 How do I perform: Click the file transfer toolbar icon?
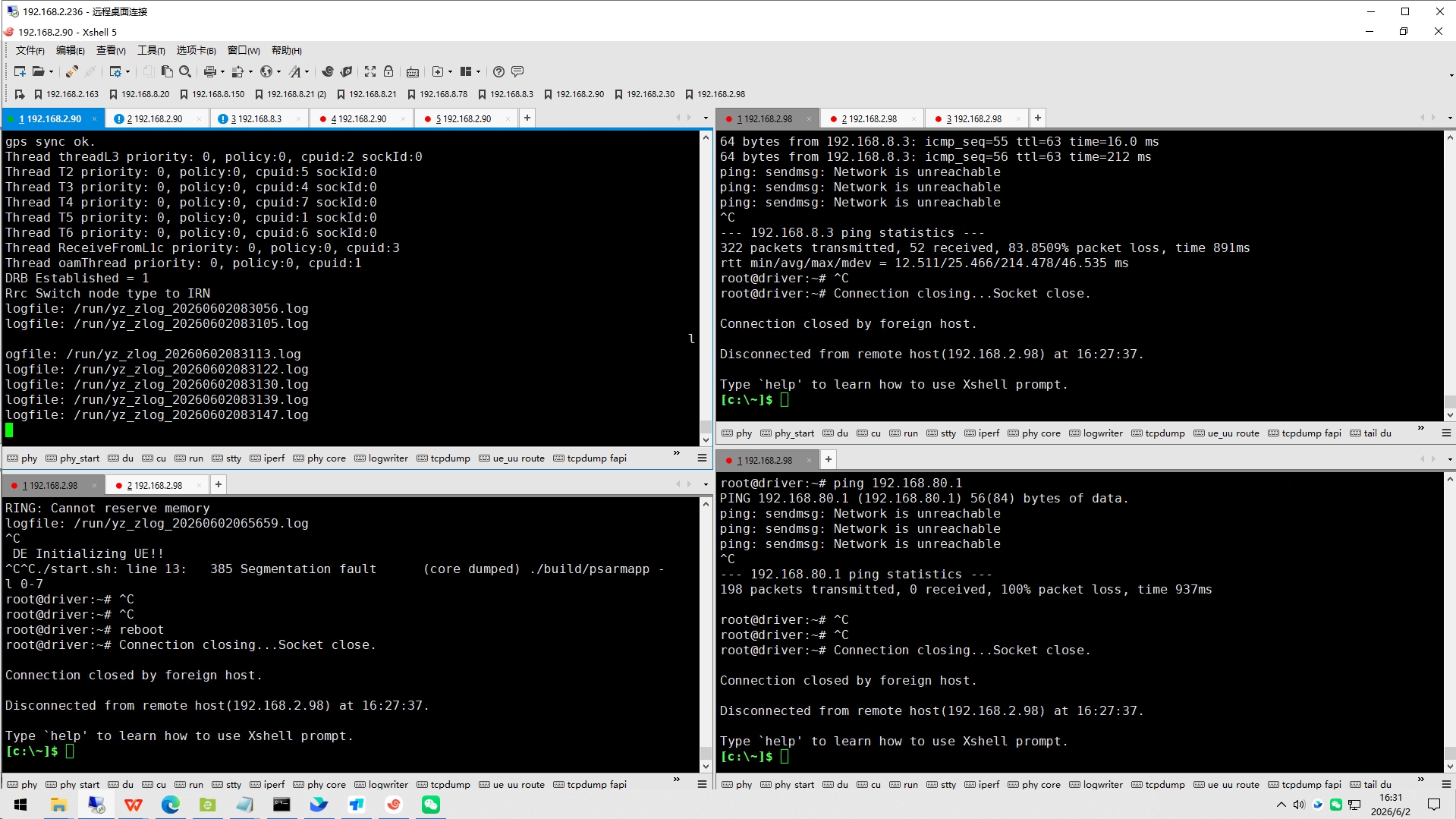238,71
